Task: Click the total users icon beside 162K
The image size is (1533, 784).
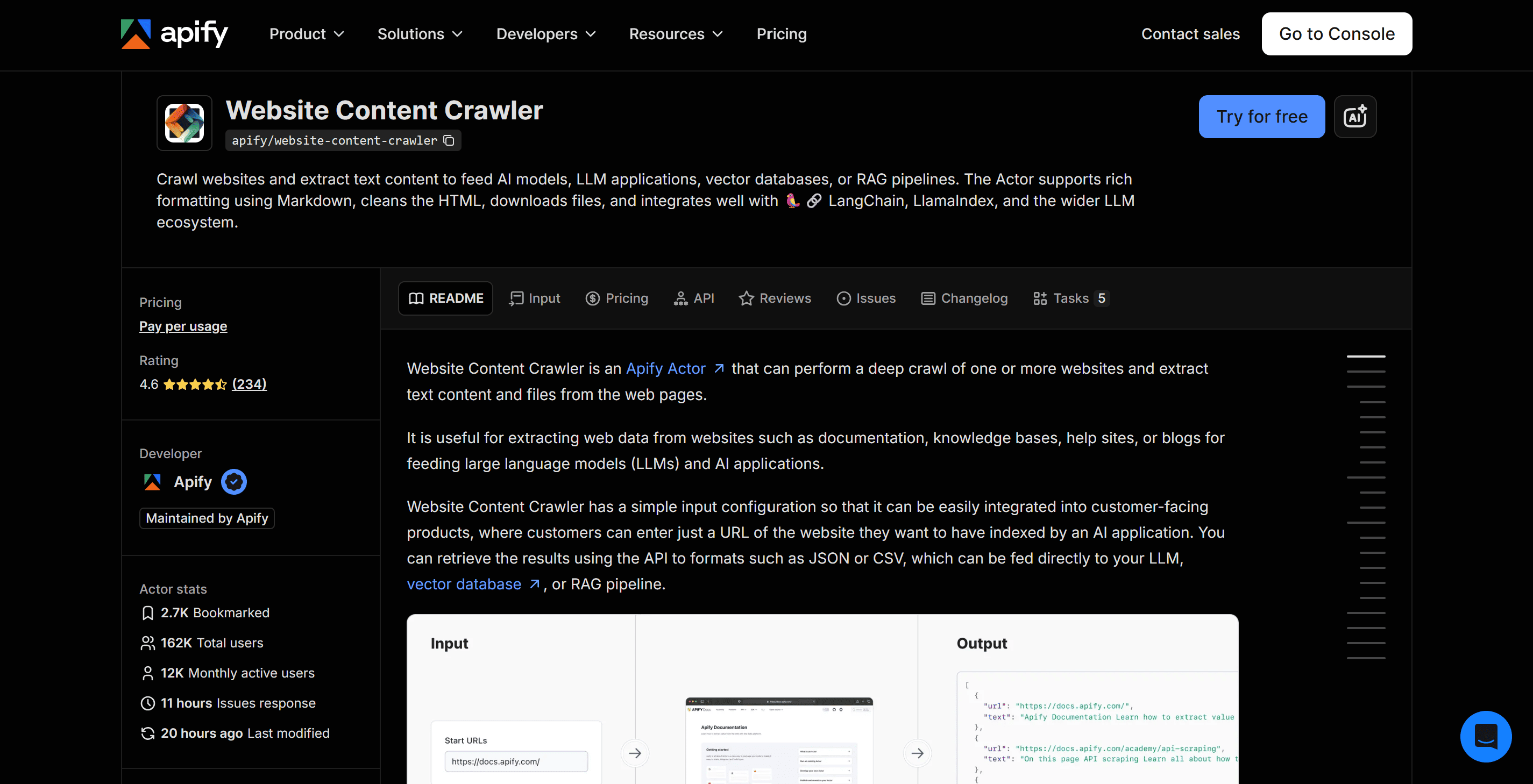Action: (147, 643)
